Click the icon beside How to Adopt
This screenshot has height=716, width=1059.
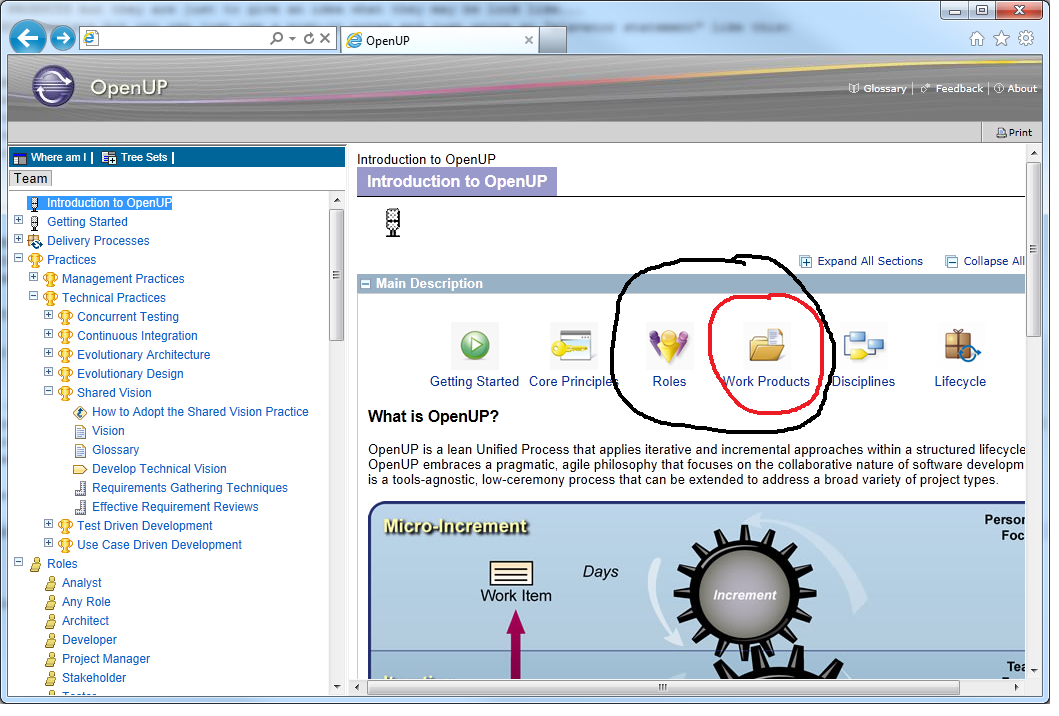tap(80, 412)
